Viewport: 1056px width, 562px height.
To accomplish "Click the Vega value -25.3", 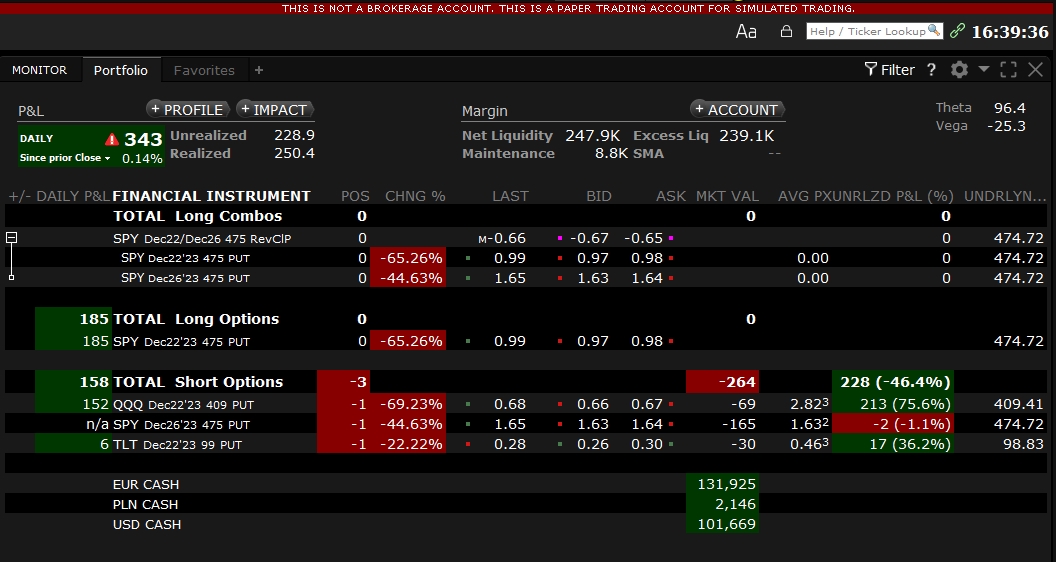I will 1005,126.
